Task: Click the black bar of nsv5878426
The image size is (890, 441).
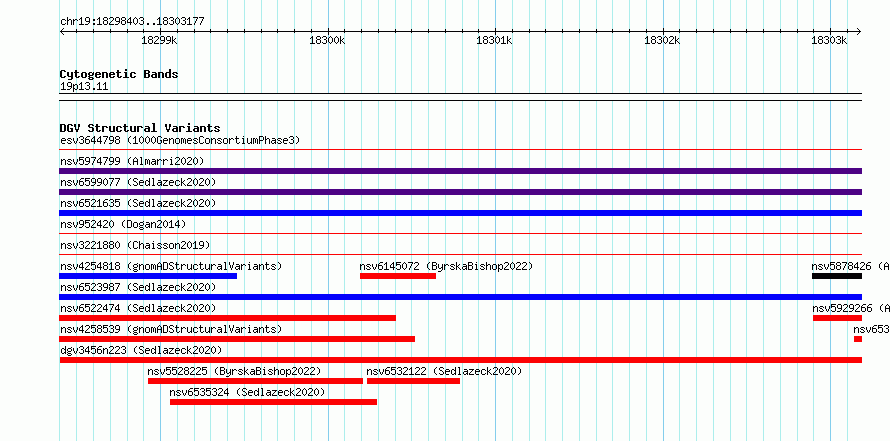Action: click(x=837, y=276)
